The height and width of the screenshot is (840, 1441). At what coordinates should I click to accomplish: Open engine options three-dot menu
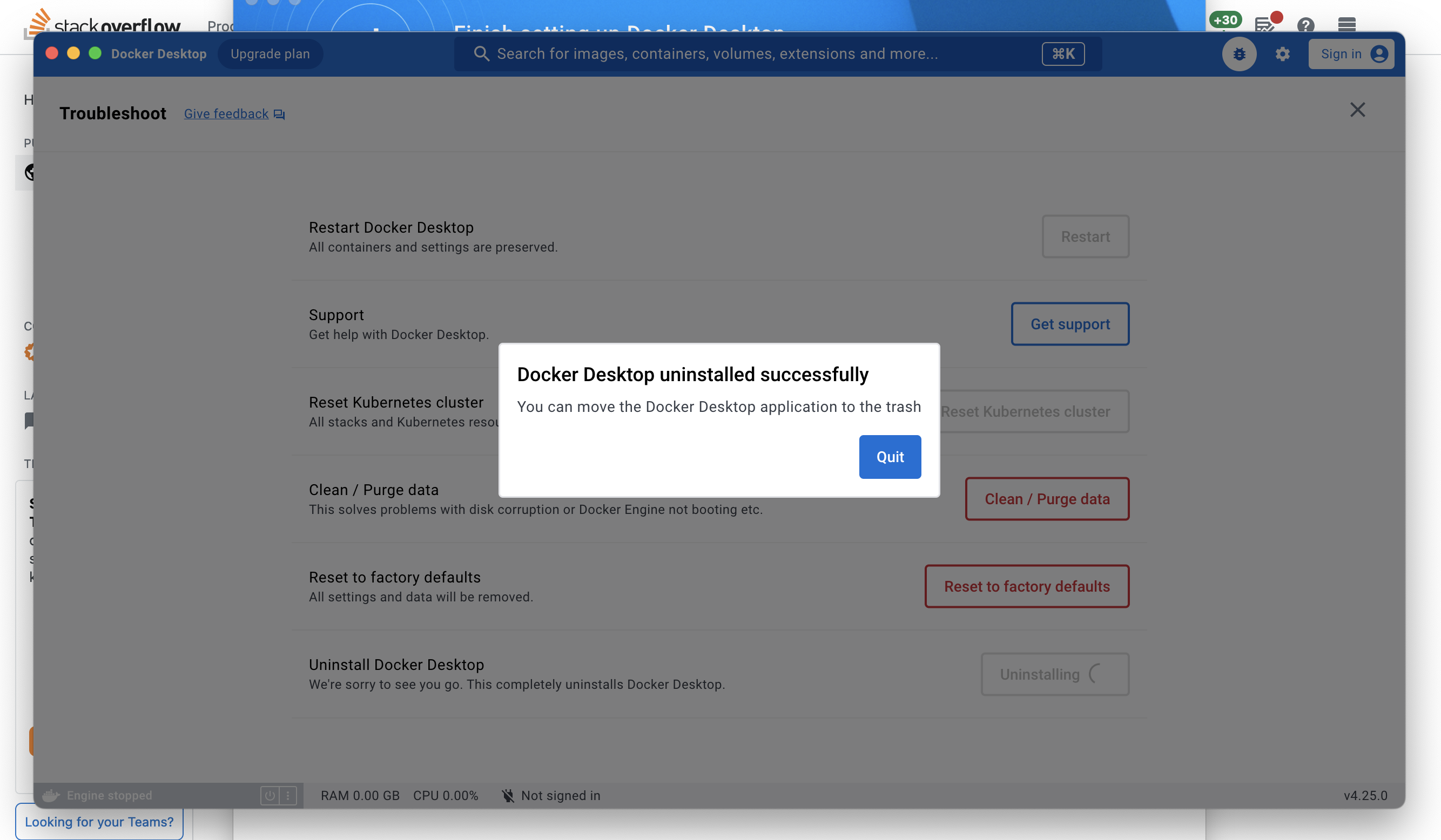click(x=288, y=795)
